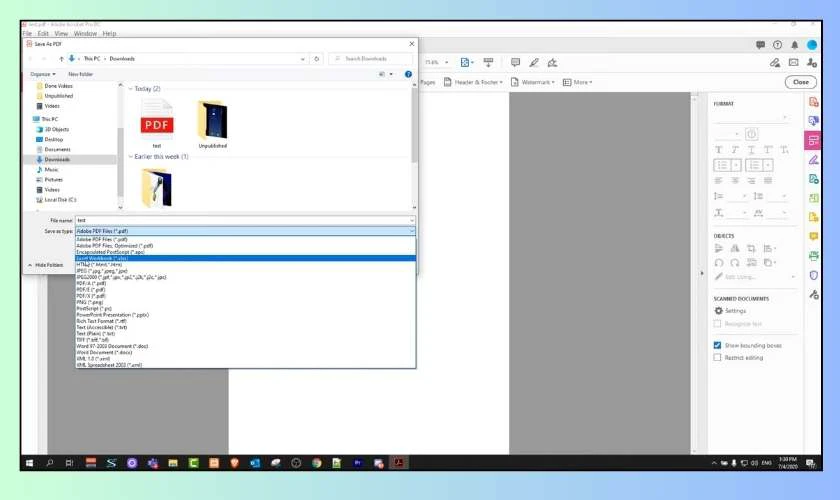
Task: Expand the File name history dropdown arrow
Action: pyautogui.click(x=412, y=220)
